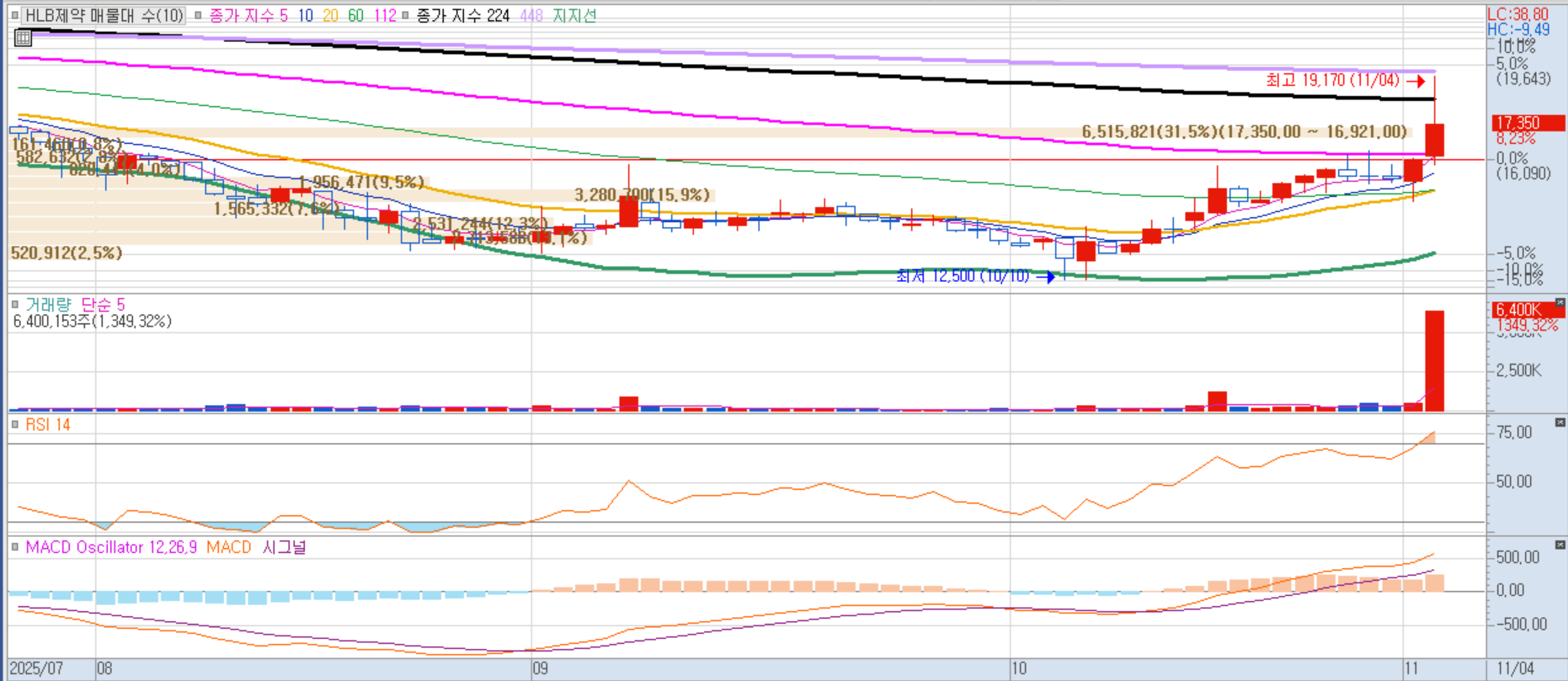Click square marker before 종가 지수 224
The height and width of the screenshot is (681, 1568).
tap(406, 15)
